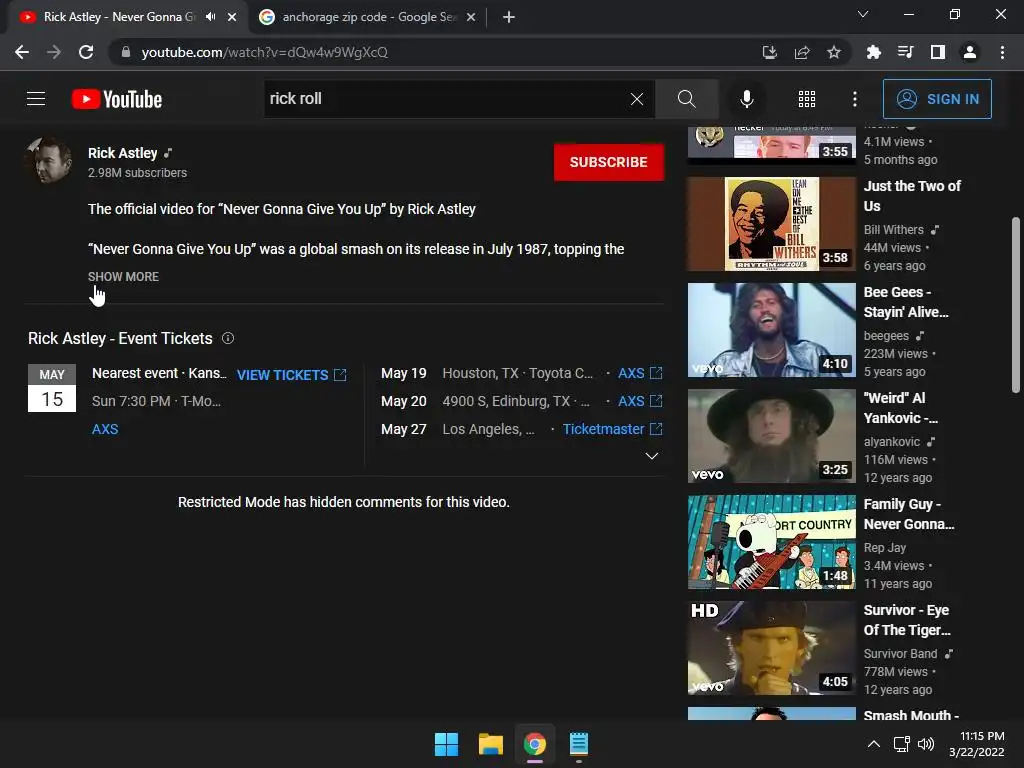1024x768 pixels.
Task: Share this page icon in address bar
Action: click(802, 52)
